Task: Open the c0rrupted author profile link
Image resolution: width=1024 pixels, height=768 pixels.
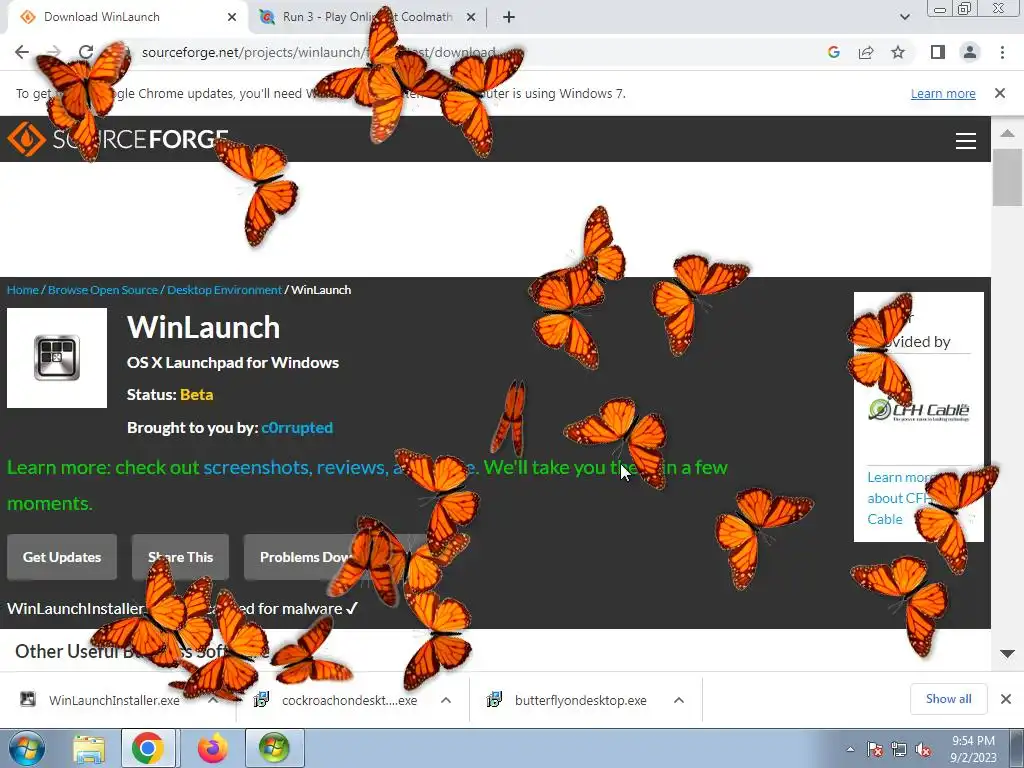Action: pyautogui.click(x=297, y=428)
